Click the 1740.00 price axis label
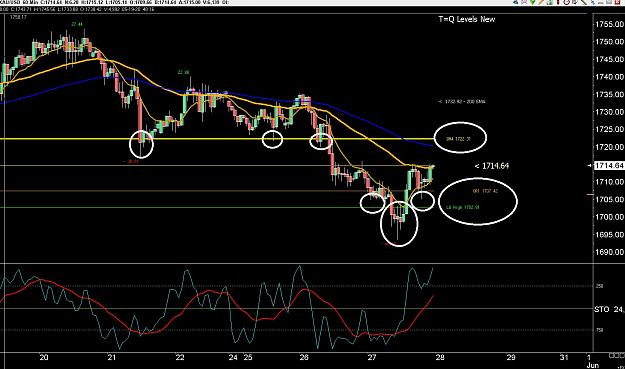625x369 pixels. coord(609,77)
